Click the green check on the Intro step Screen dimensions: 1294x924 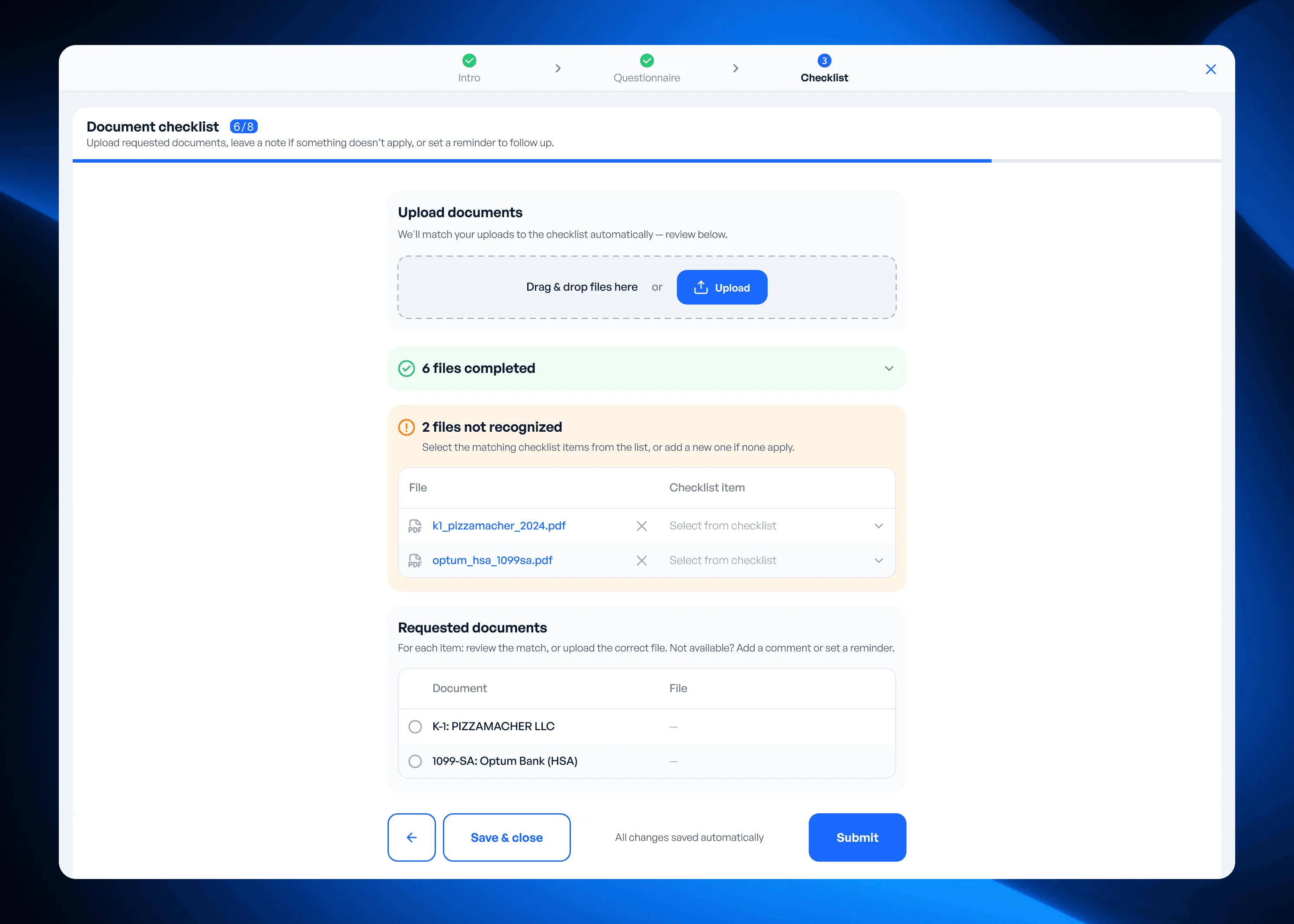pyautogui.click(x=469, y=60)
